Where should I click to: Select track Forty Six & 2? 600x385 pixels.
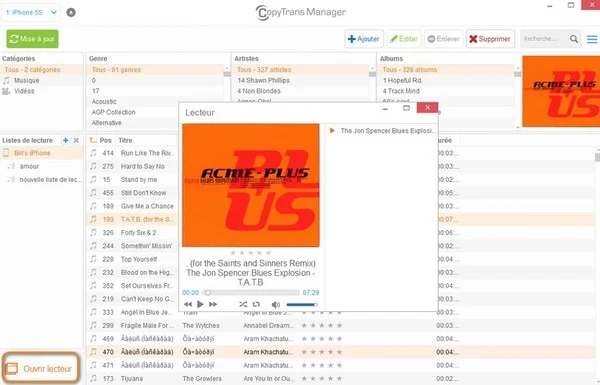coord(138,233)
